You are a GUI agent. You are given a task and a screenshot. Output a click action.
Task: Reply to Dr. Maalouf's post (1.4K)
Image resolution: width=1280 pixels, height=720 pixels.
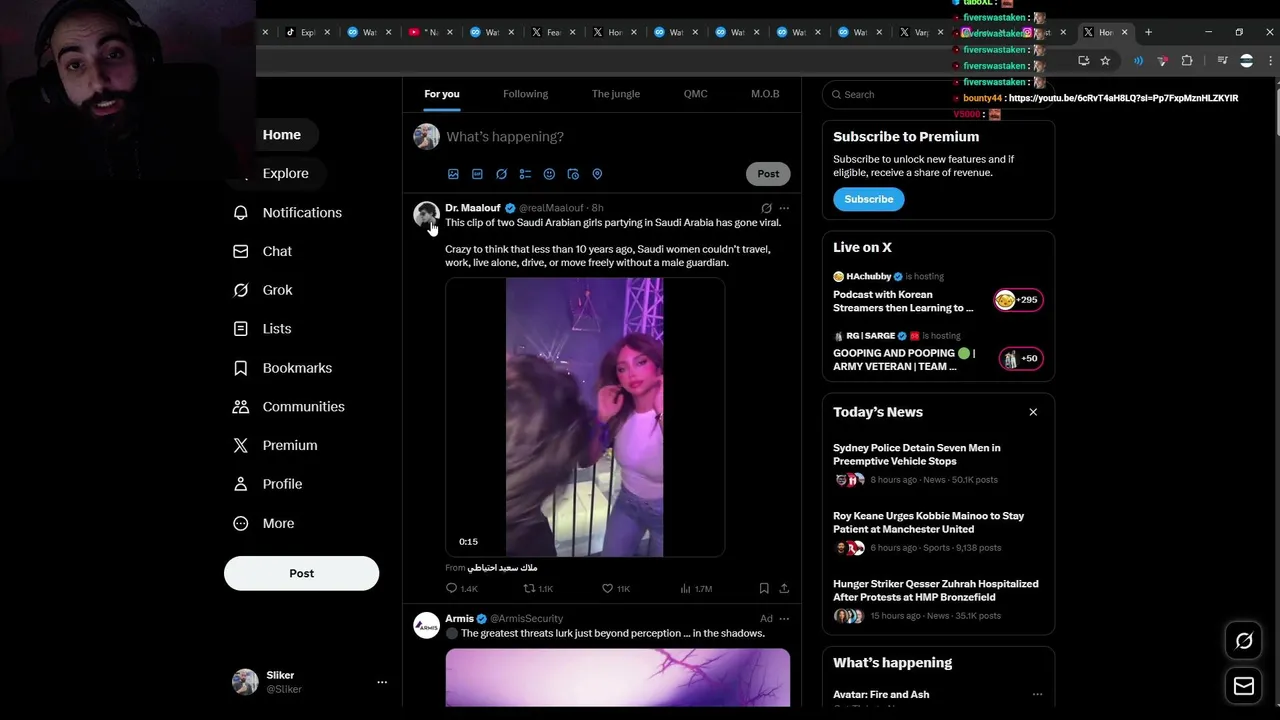[461, 589]
